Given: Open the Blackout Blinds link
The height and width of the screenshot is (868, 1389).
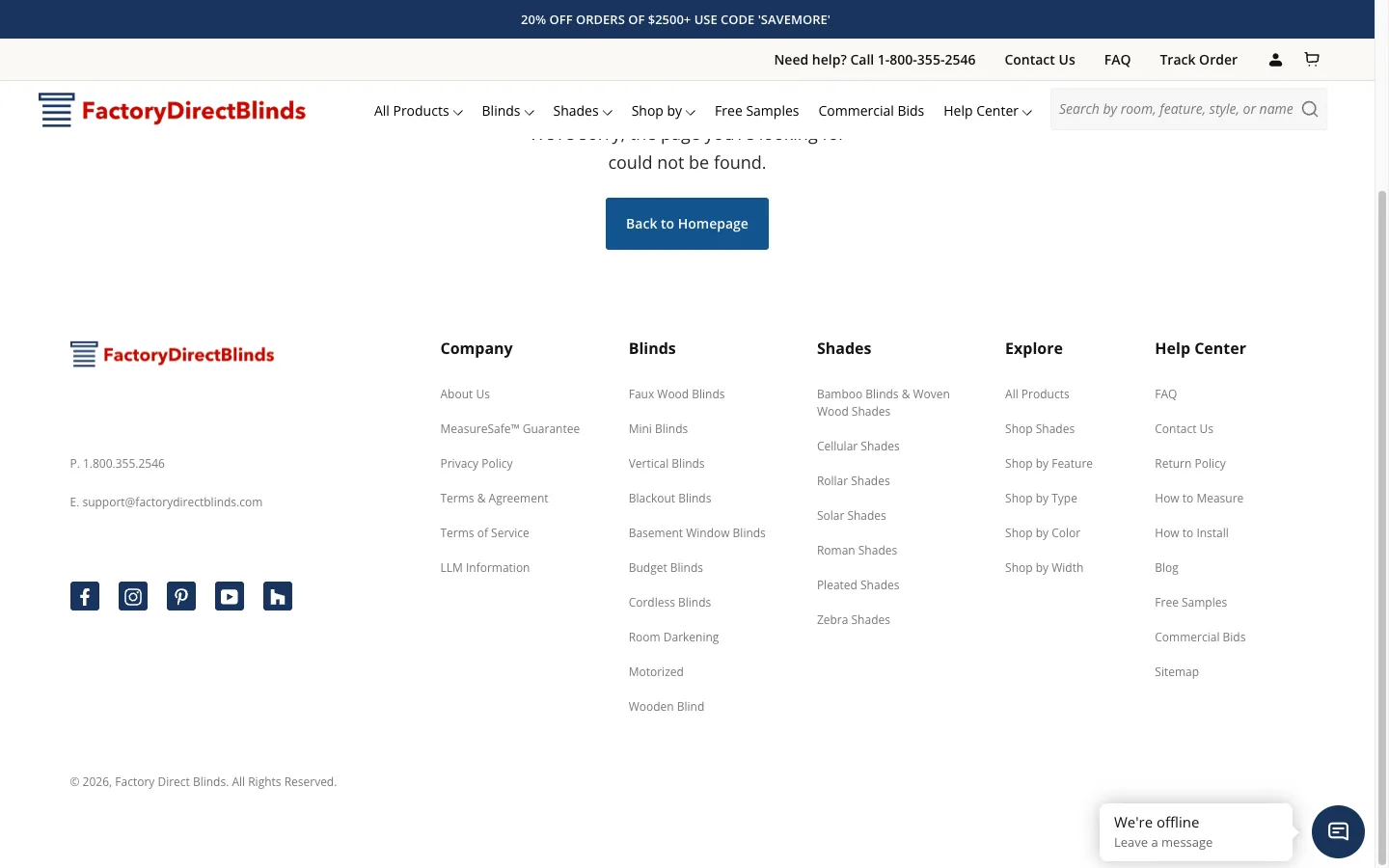Looking at the screenshot, I should [669, 499].
